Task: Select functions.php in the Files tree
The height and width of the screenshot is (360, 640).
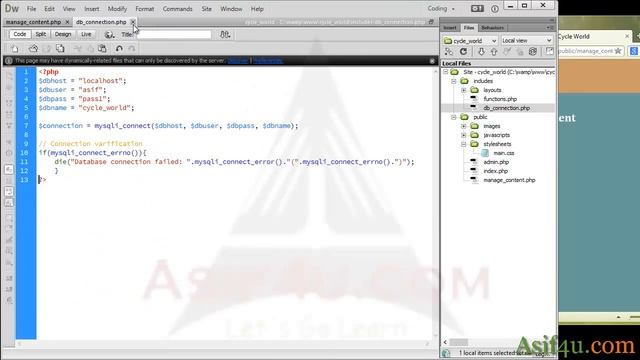Action: [x=500, y=99]
